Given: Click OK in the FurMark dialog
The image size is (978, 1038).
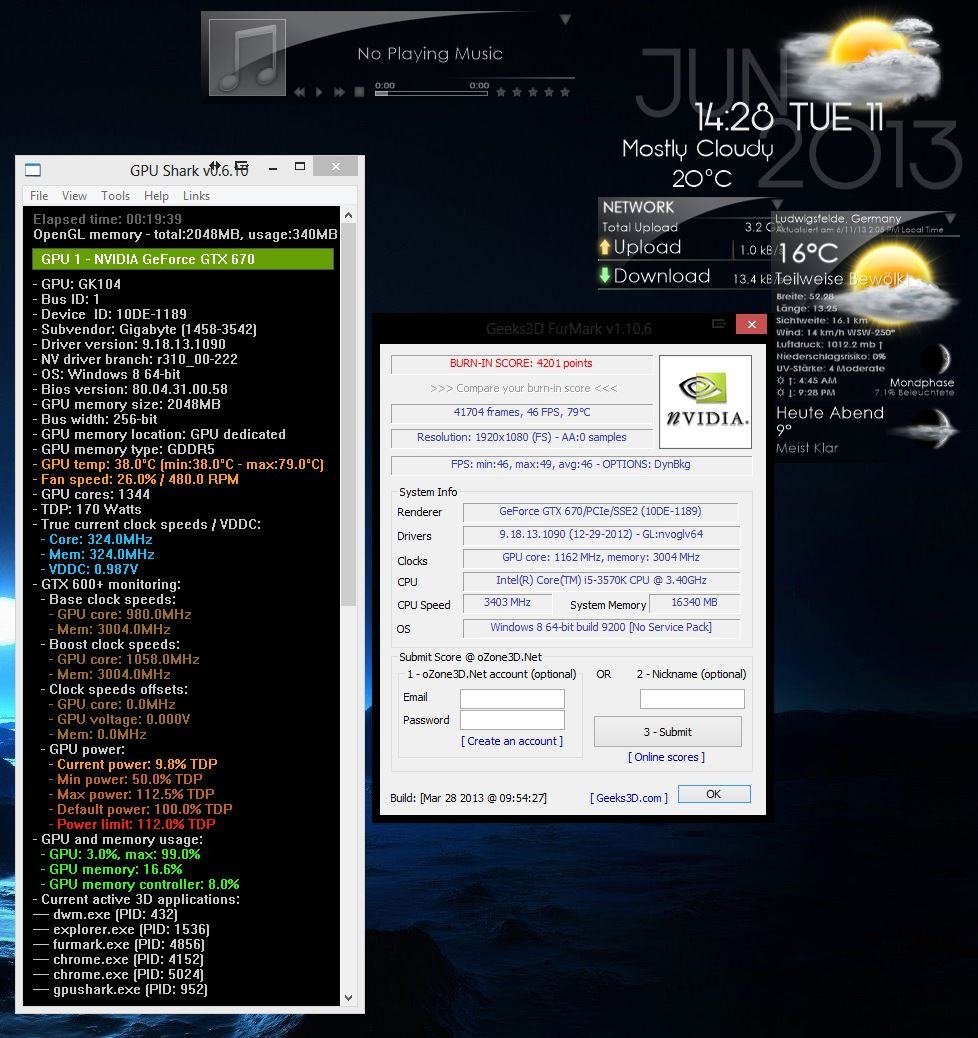Looking at the screenshot, I should pos(714,794).
